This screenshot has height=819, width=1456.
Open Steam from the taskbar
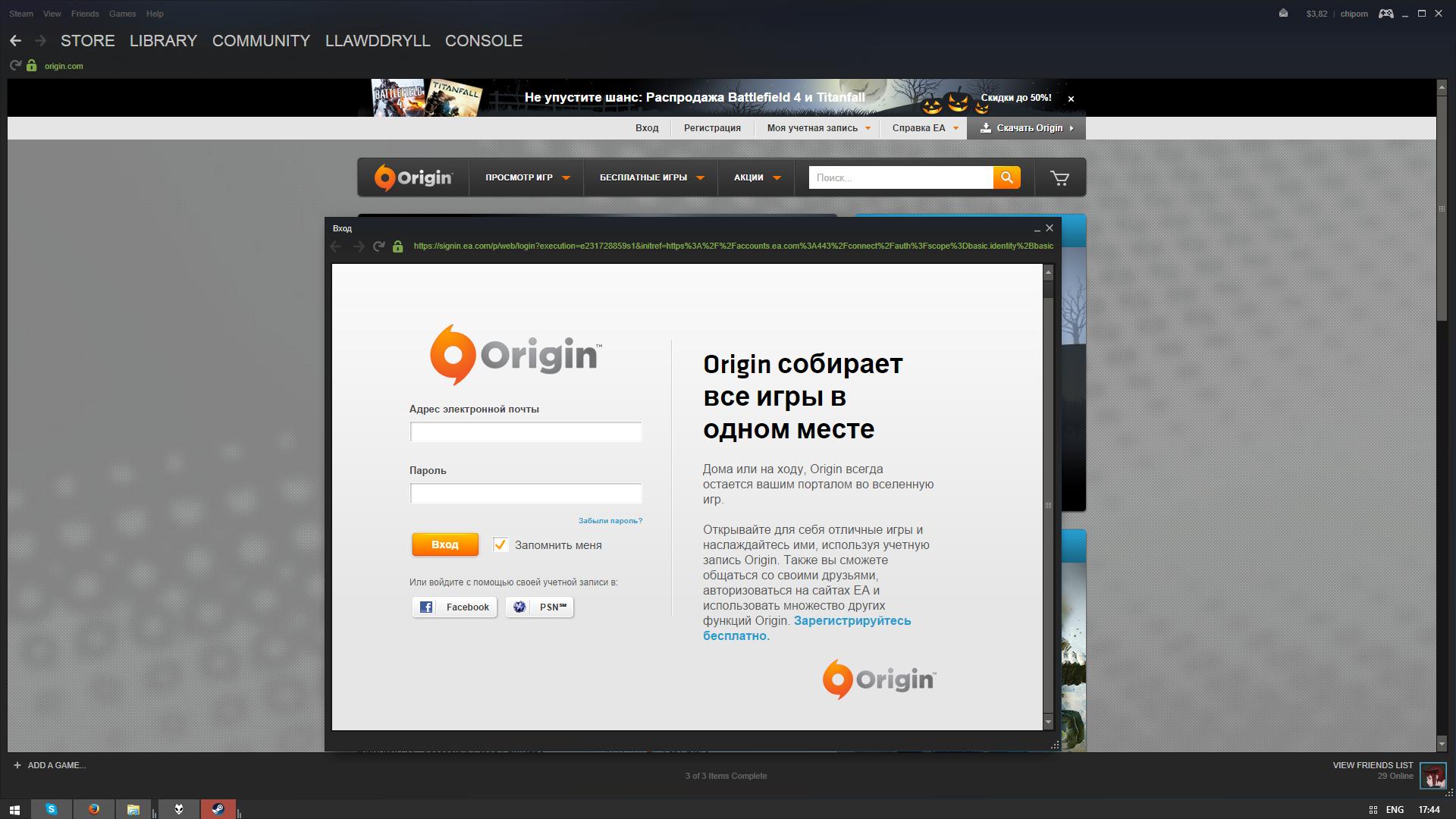(x=218, y=809)
